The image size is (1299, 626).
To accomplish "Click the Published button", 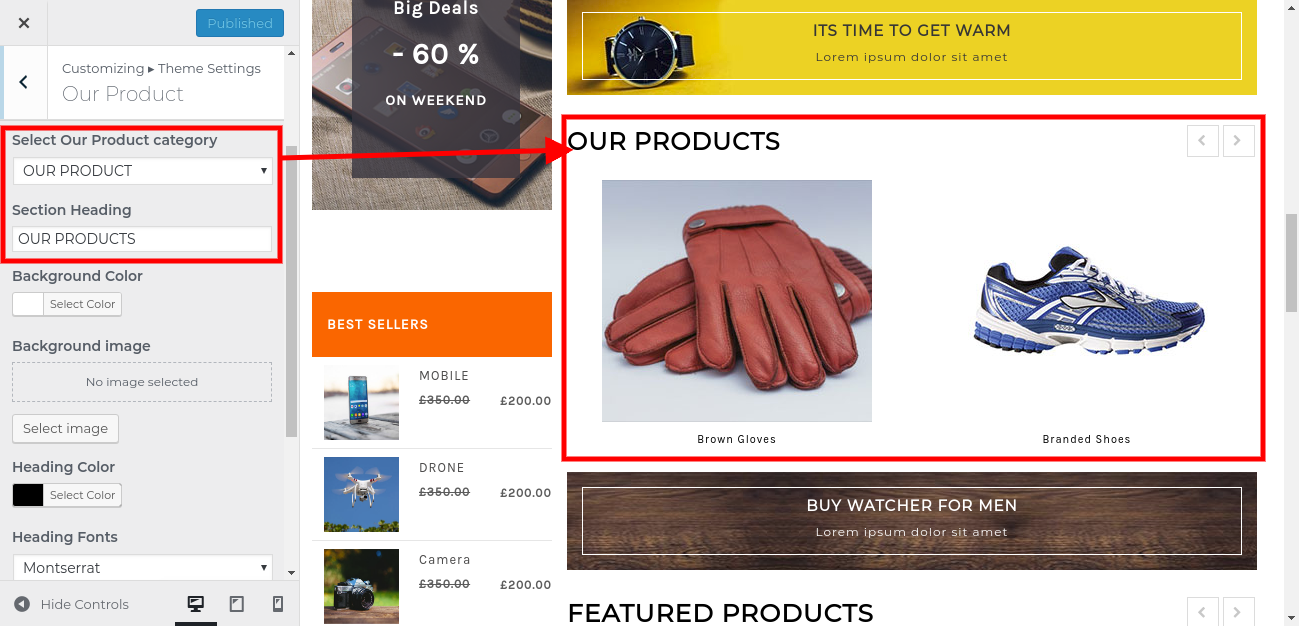I will (x=240, y=23).
